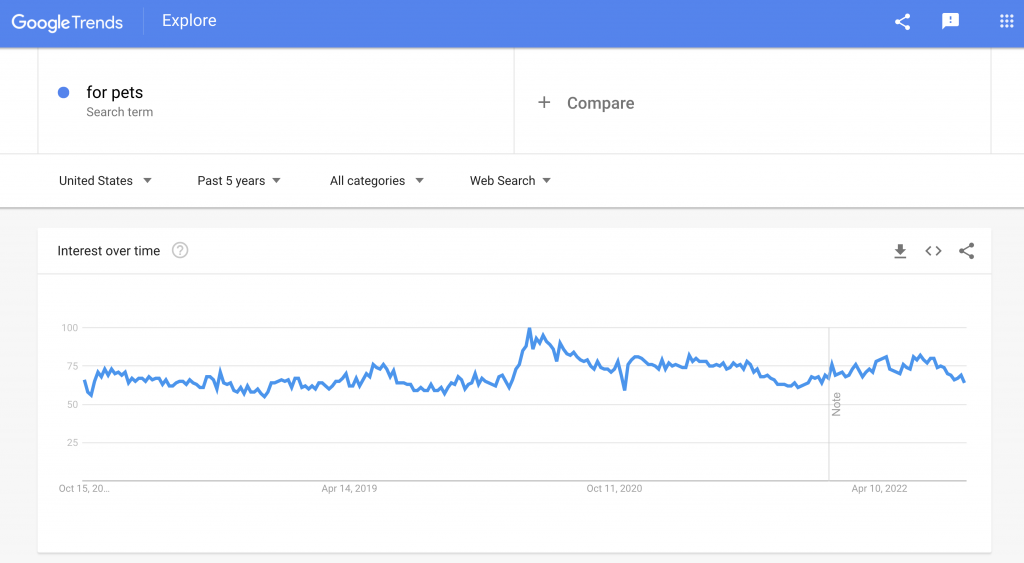Open the Google apps grid
This screenshot has height=563, width=1024.
tap(1006, 22)
